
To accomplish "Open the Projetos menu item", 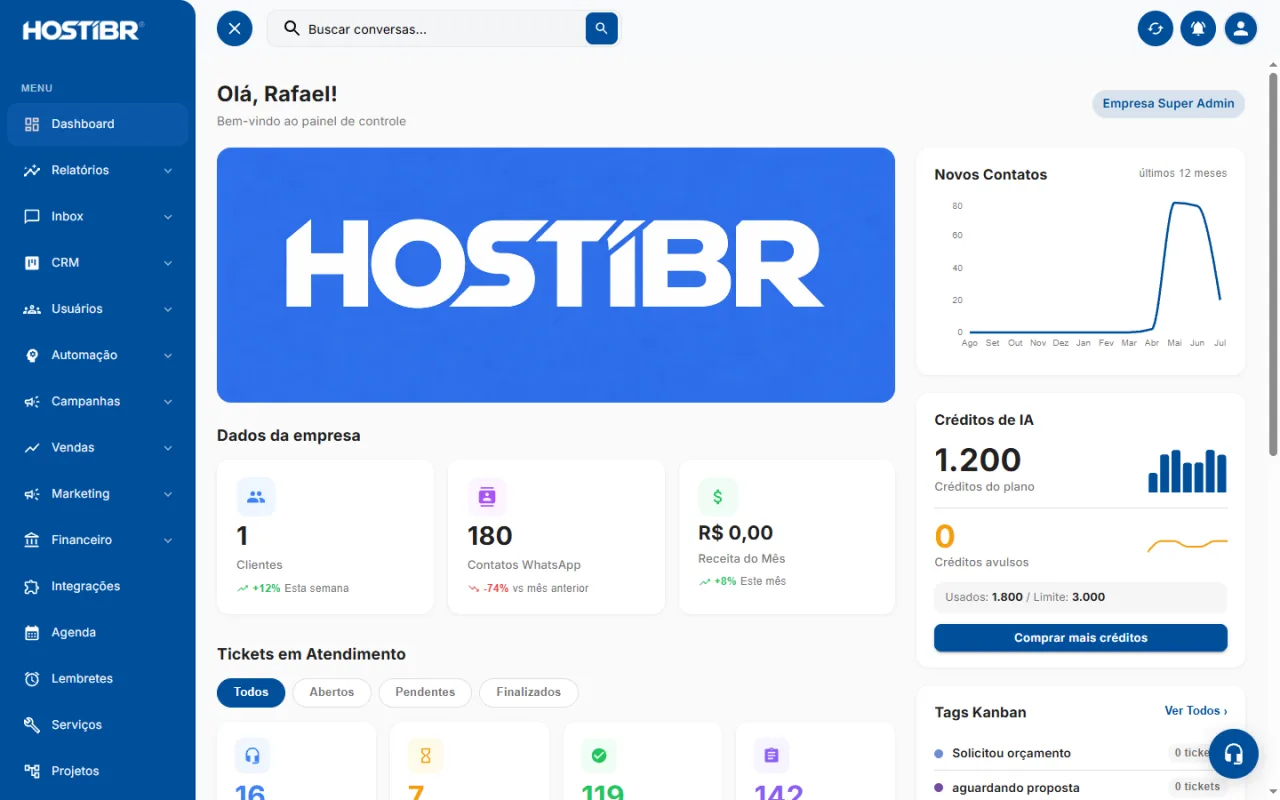I will click(97, 771).
